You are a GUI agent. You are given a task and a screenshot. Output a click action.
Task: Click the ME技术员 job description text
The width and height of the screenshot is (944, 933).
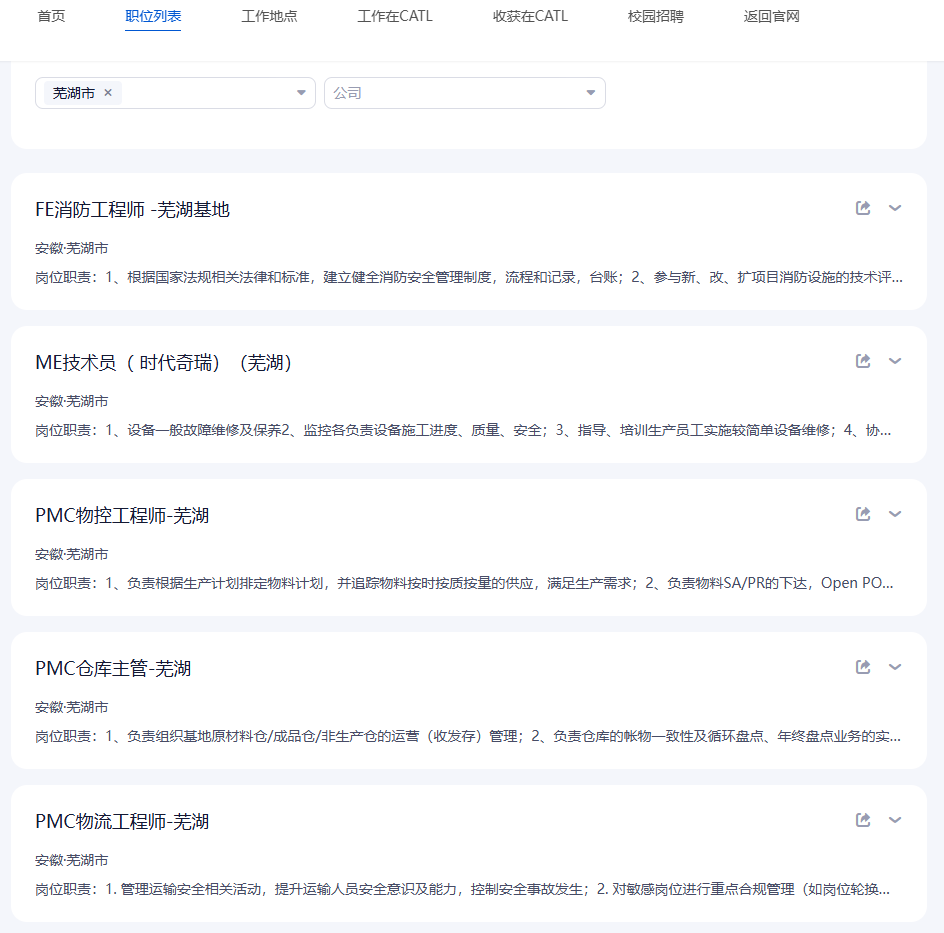coord(463,430)
